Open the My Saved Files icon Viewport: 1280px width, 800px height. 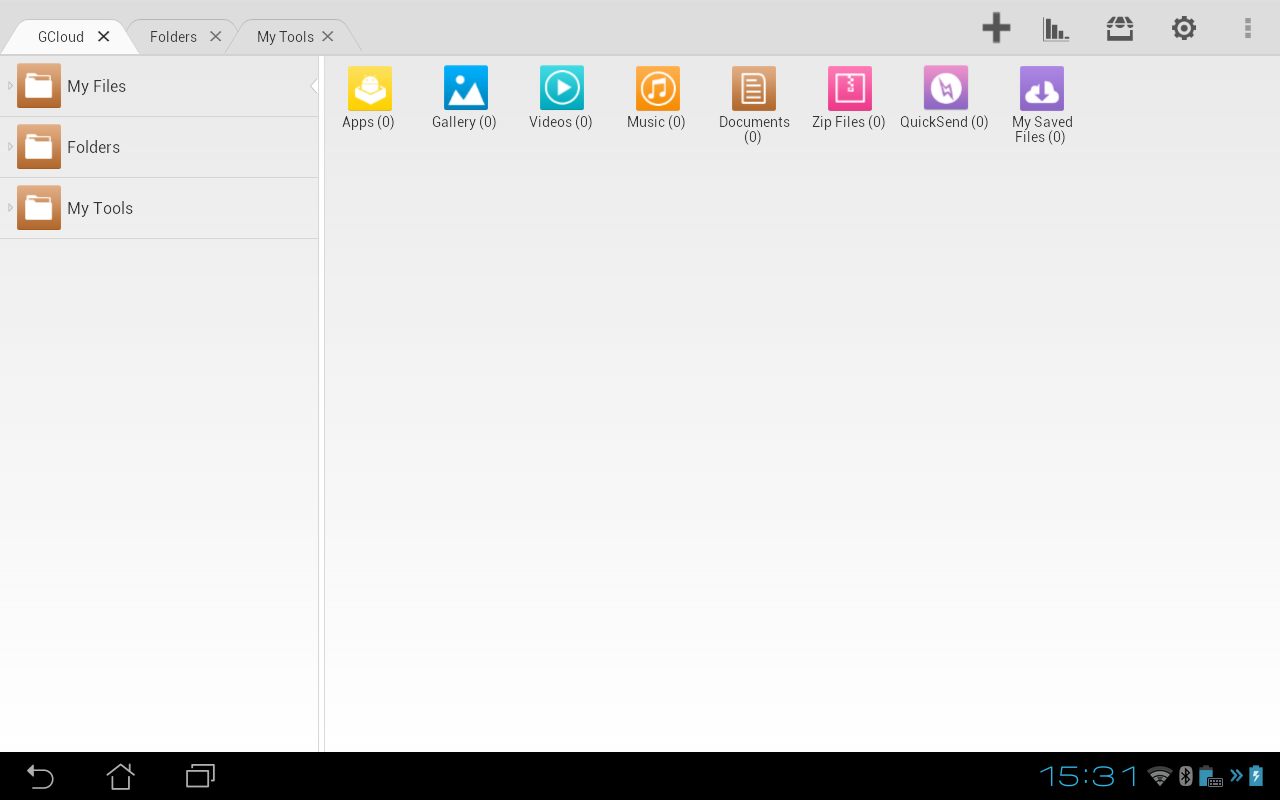1041,88
